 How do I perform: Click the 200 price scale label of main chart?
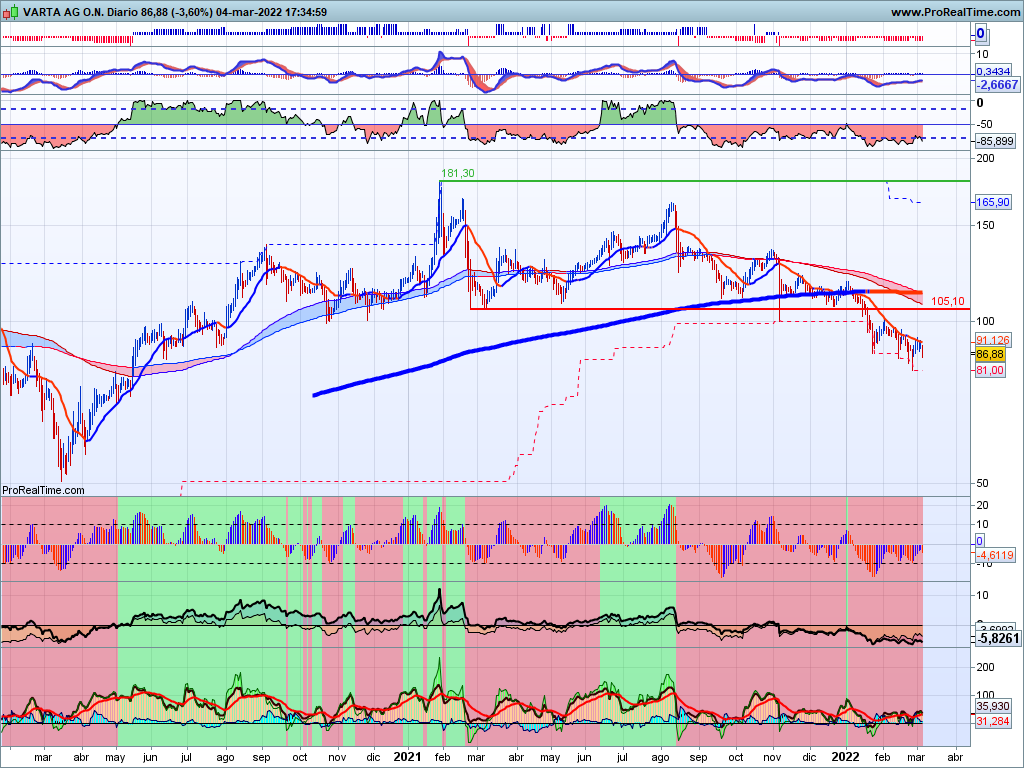pos(985,158)
